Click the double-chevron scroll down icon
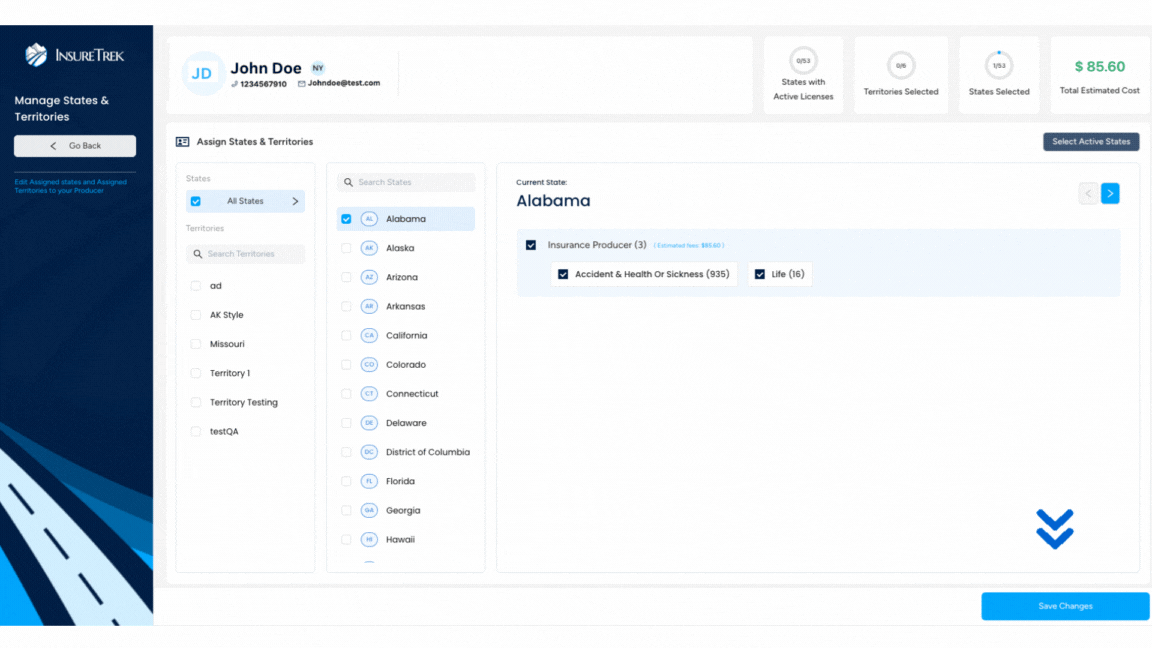 pyautogui.click(x=1054, y=529)
